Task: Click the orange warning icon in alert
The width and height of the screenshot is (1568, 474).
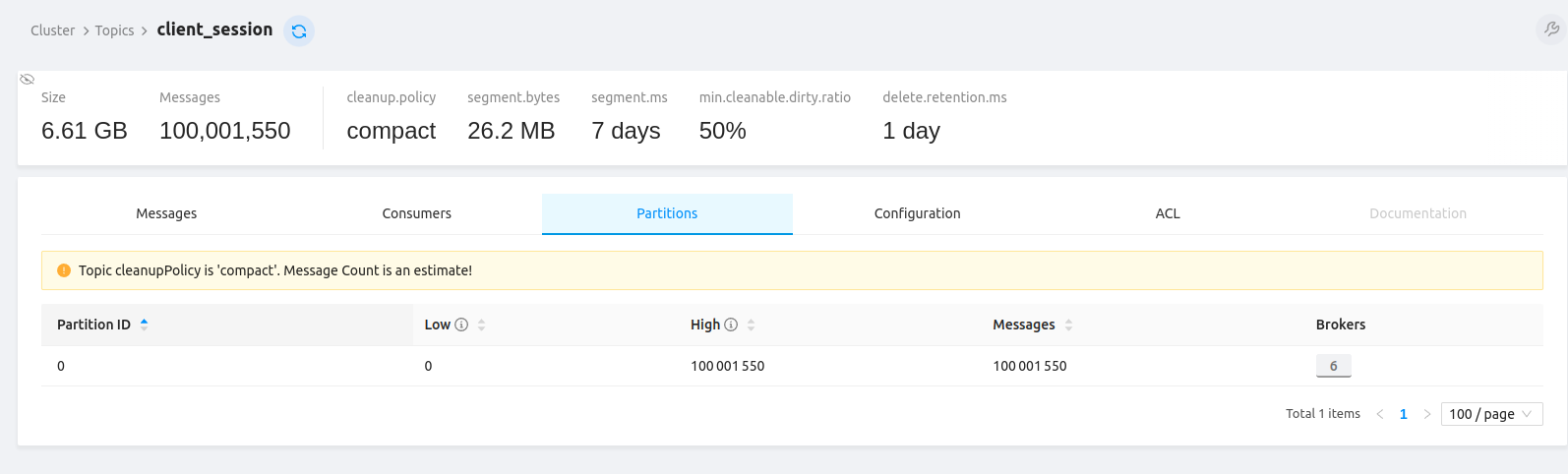Action: coord(64,270)
